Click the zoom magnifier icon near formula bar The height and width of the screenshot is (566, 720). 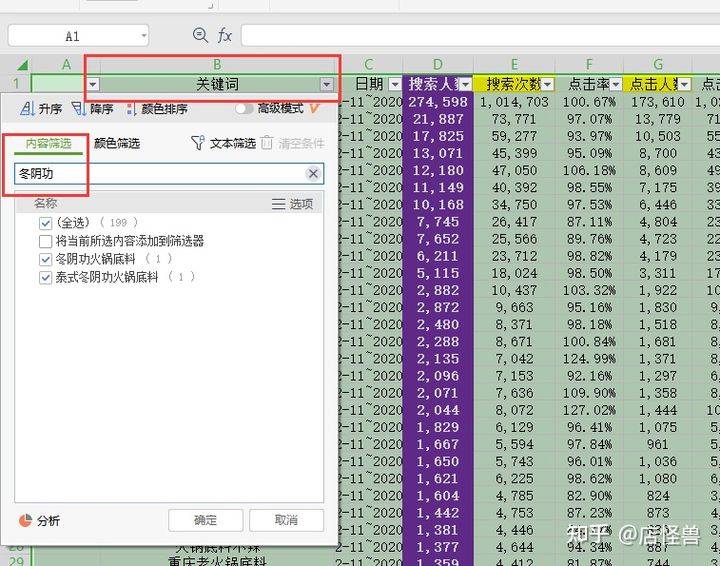pyautogui.click(x=200, y=35)
